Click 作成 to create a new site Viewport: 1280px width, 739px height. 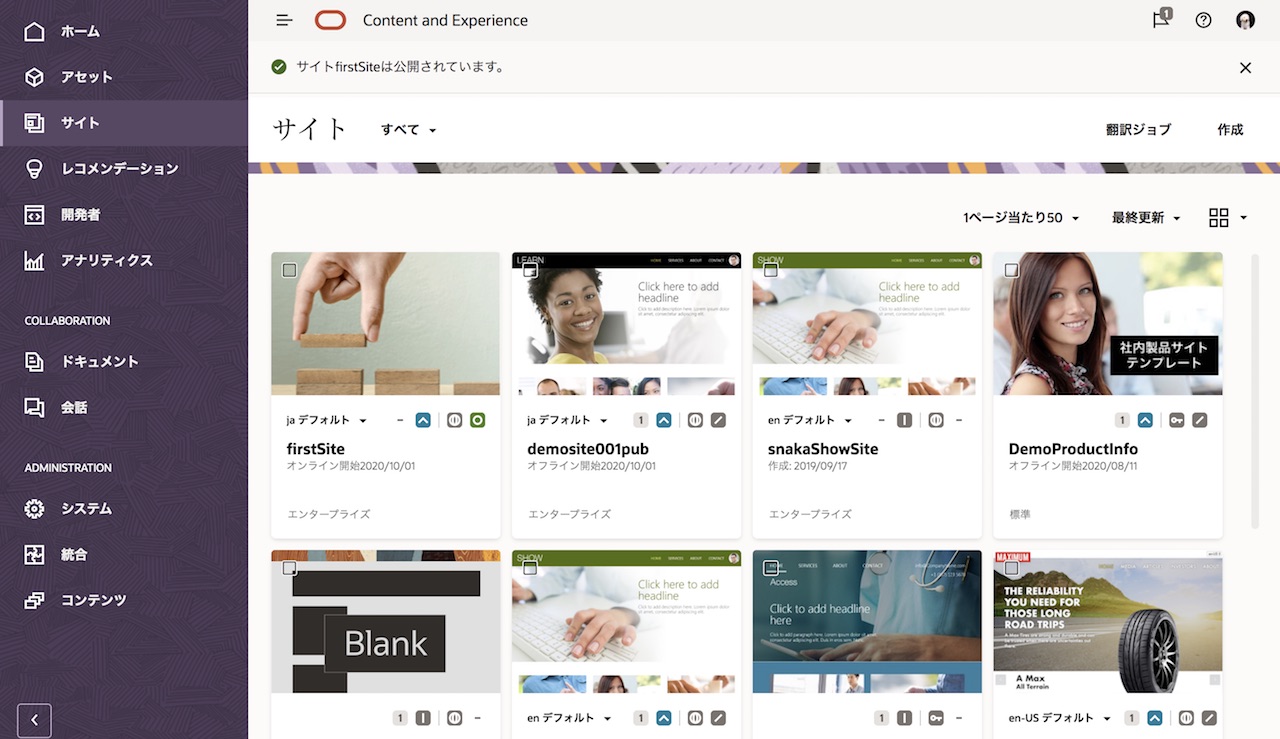tap(1229, 129)
